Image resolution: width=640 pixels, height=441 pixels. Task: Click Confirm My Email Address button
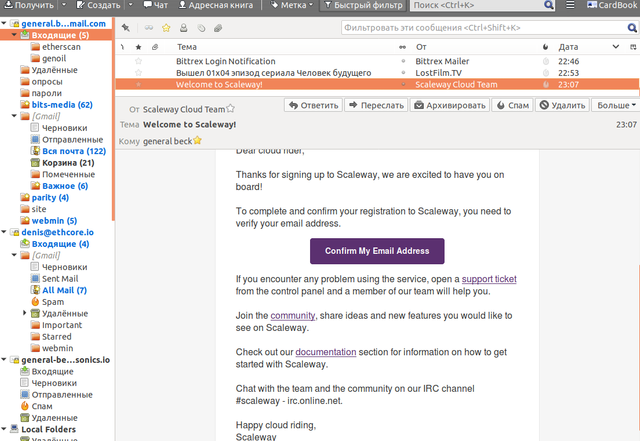coord(377,251)
